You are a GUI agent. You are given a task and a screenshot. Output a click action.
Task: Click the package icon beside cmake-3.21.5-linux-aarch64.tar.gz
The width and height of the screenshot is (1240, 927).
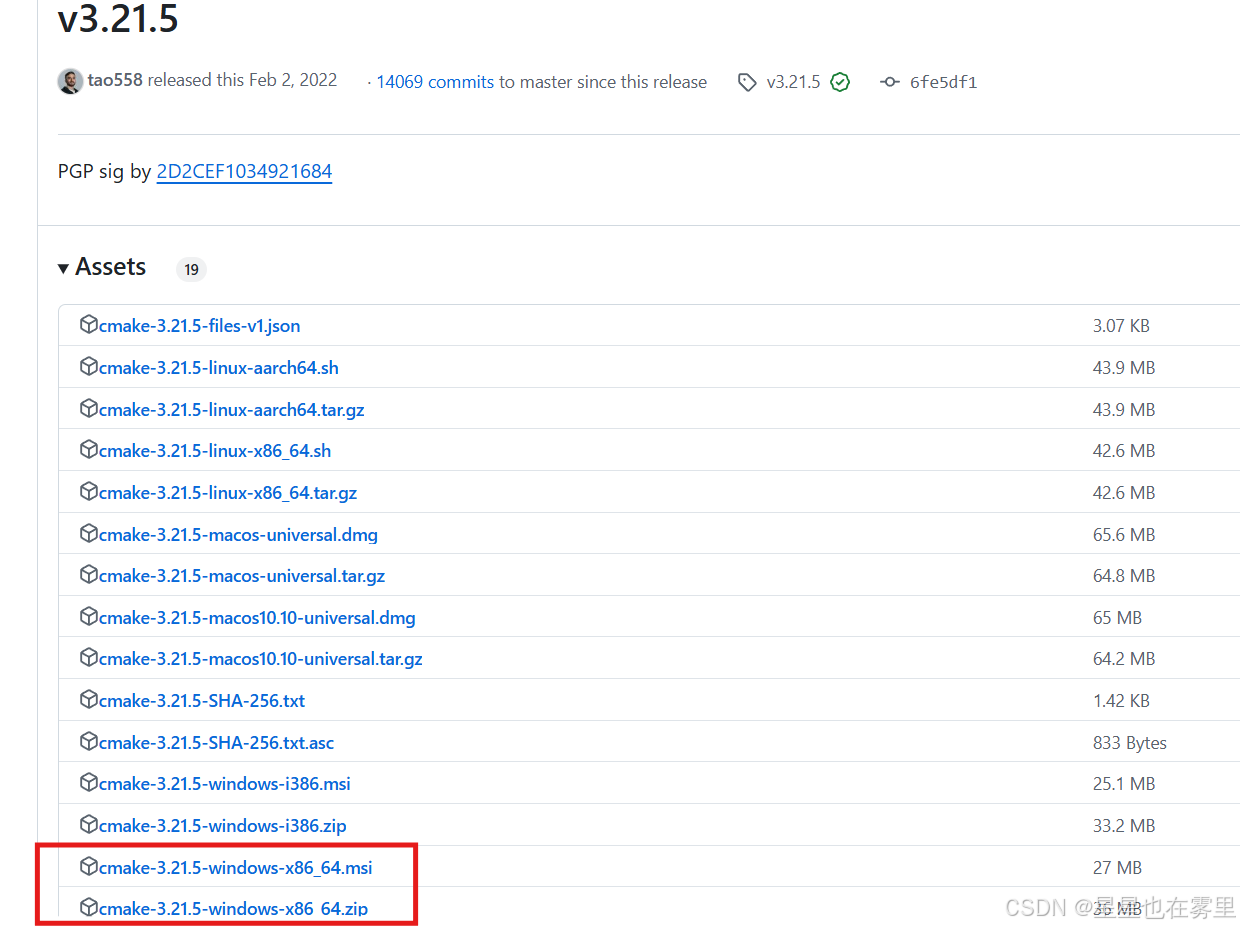89,409
